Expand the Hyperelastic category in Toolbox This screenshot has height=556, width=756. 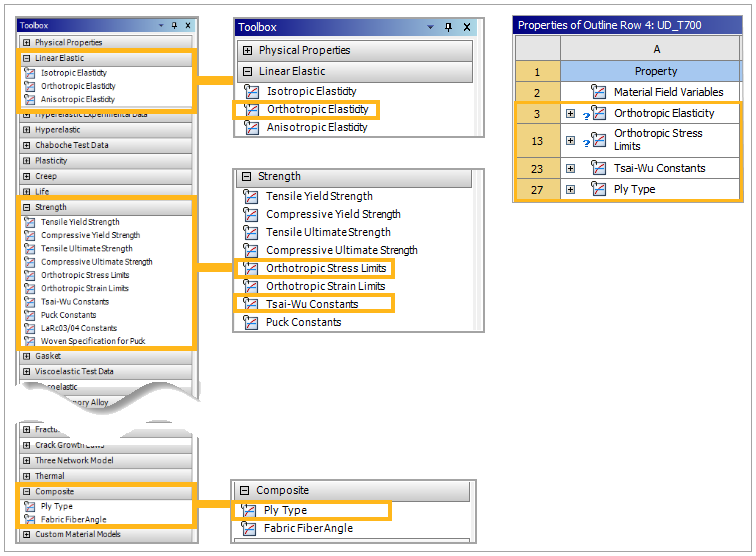(26, 130)
